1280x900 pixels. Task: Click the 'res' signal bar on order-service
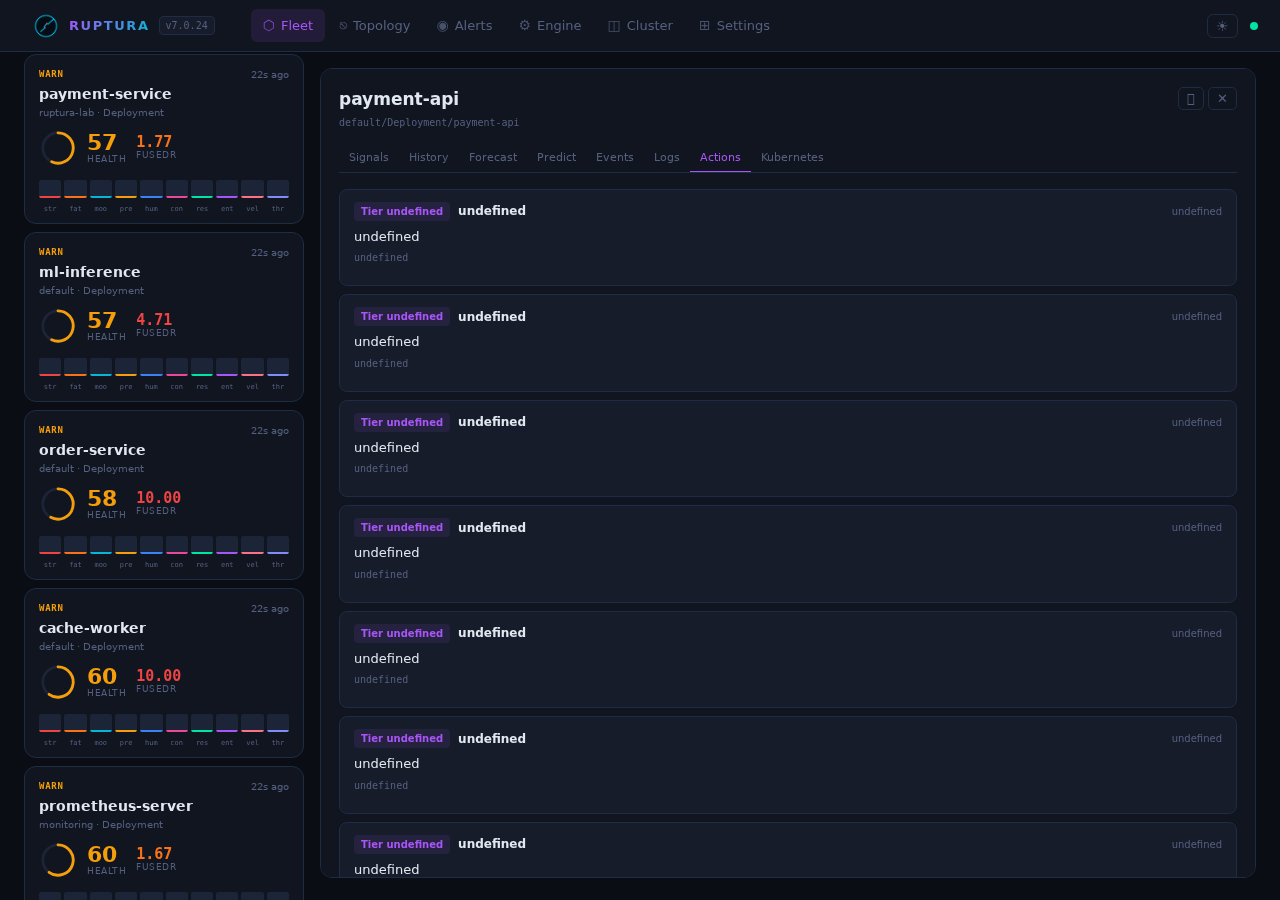[x=202, y=545]
